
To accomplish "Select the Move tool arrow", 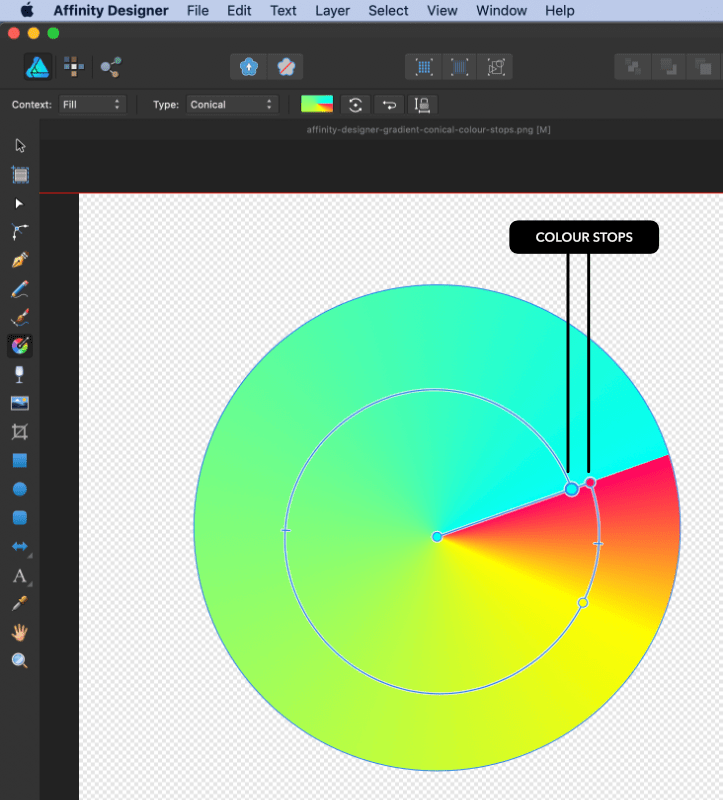I will [x=20, y=146].
